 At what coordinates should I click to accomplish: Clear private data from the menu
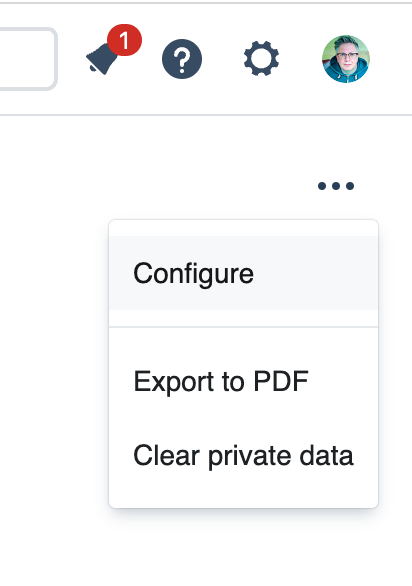[243, 455]
